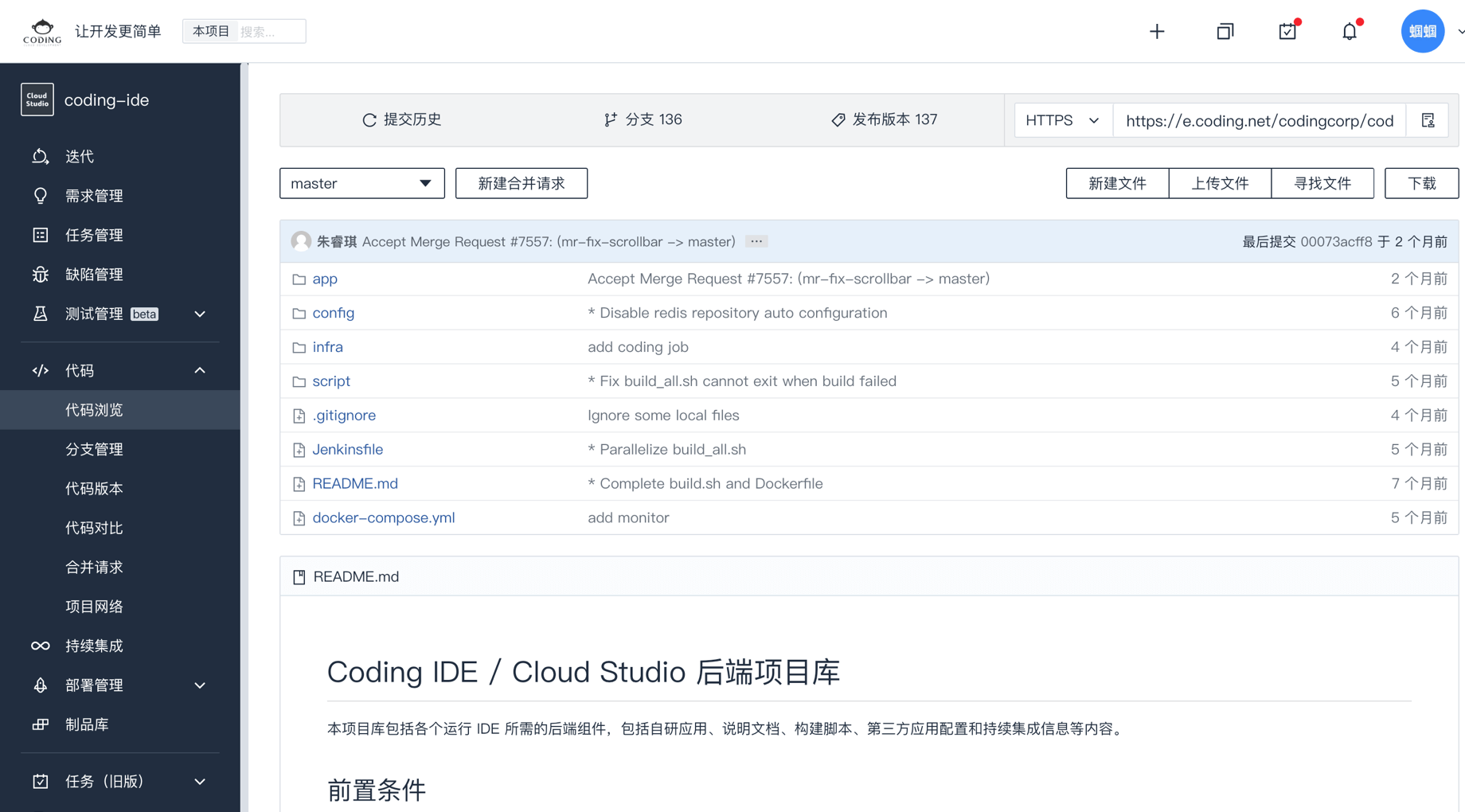Open the README.md file link

coord(355,483)
